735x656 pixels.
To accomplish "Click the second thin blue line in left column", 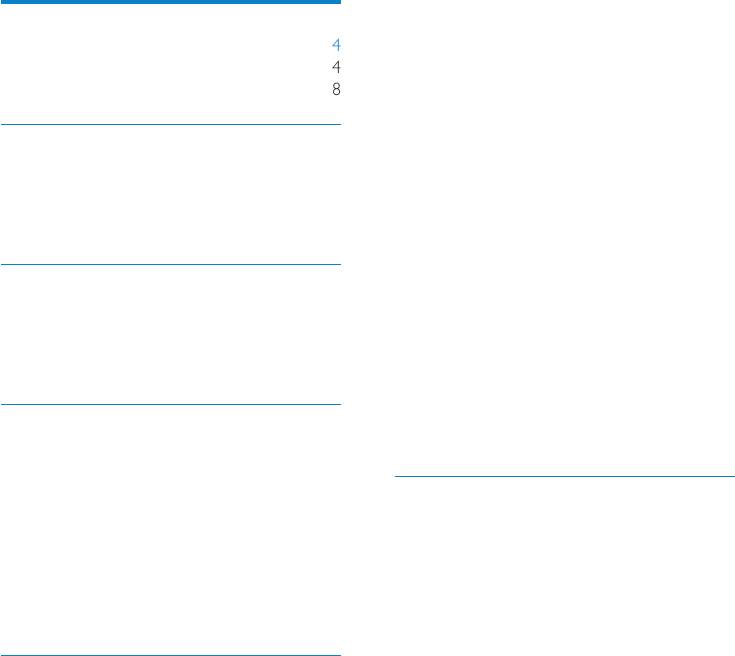I will [171, 264].
